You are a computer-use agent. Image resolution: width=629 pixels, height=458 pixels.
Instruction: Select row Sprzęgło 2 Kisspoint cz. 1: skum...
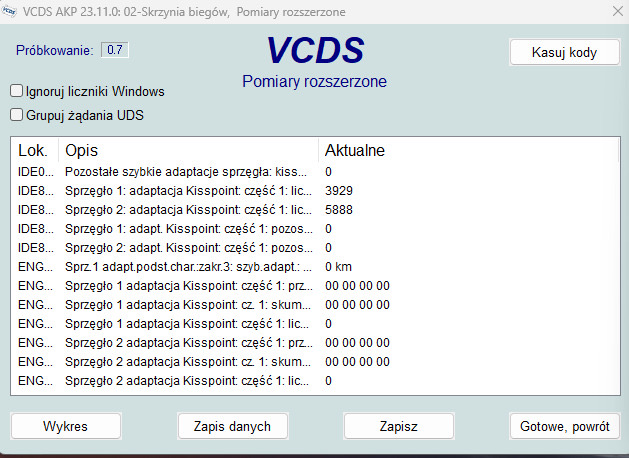pos(315,361)
